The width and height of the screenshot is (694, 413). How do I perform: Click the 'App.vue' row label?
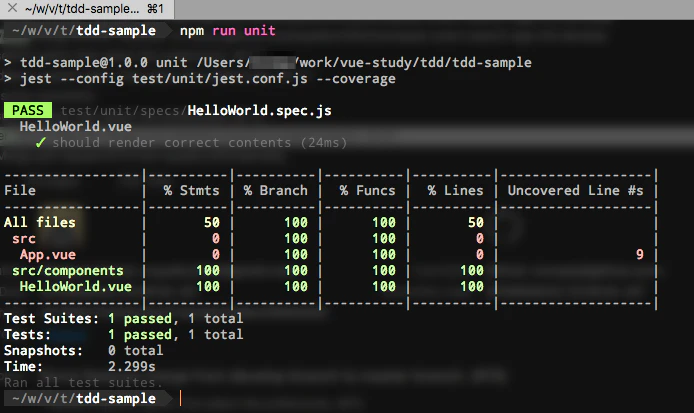[48, 255]
